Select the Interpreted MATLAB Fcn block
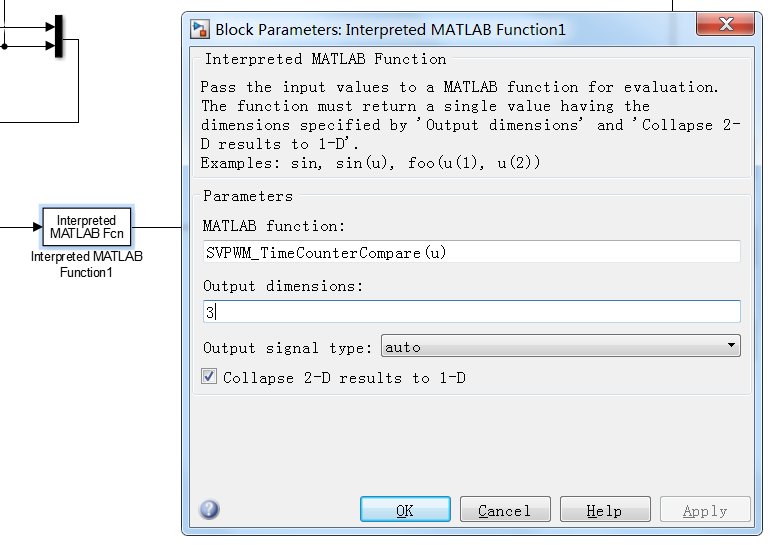 (86, 227)
